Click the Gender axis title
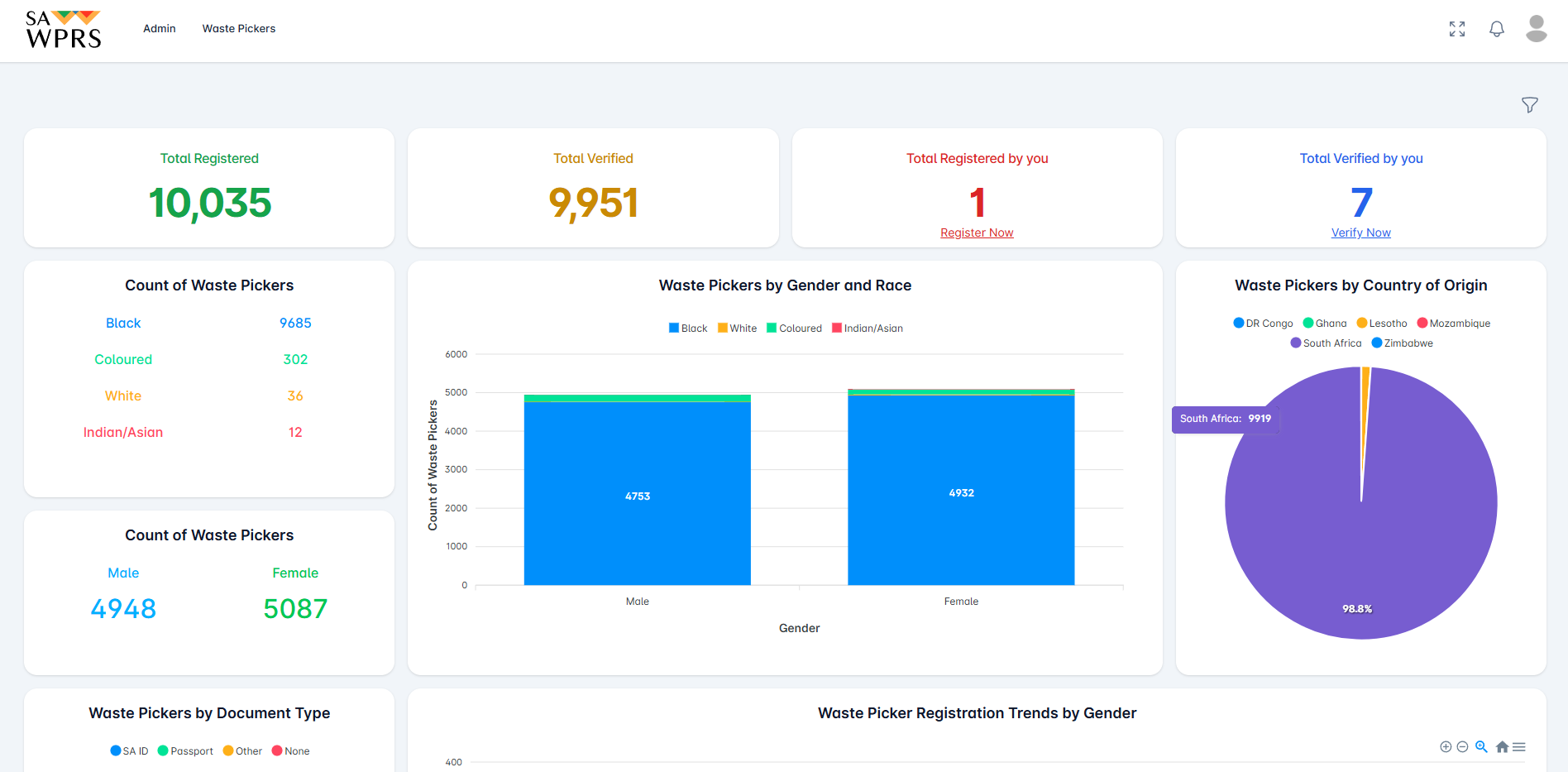This screenshot has height=772, width=1568. [x=800, y=628]
